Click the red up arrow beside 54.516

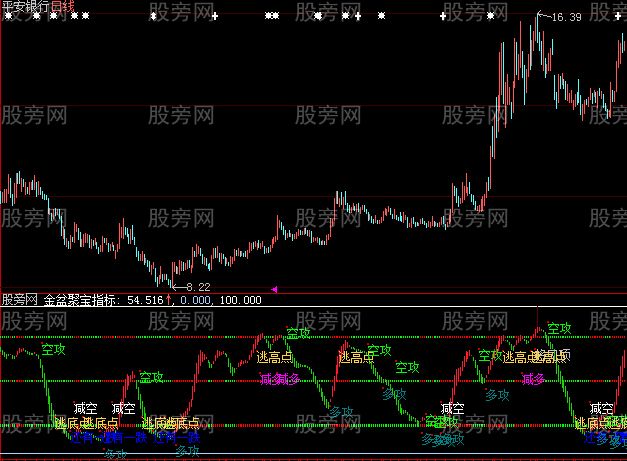click(169, 299)
